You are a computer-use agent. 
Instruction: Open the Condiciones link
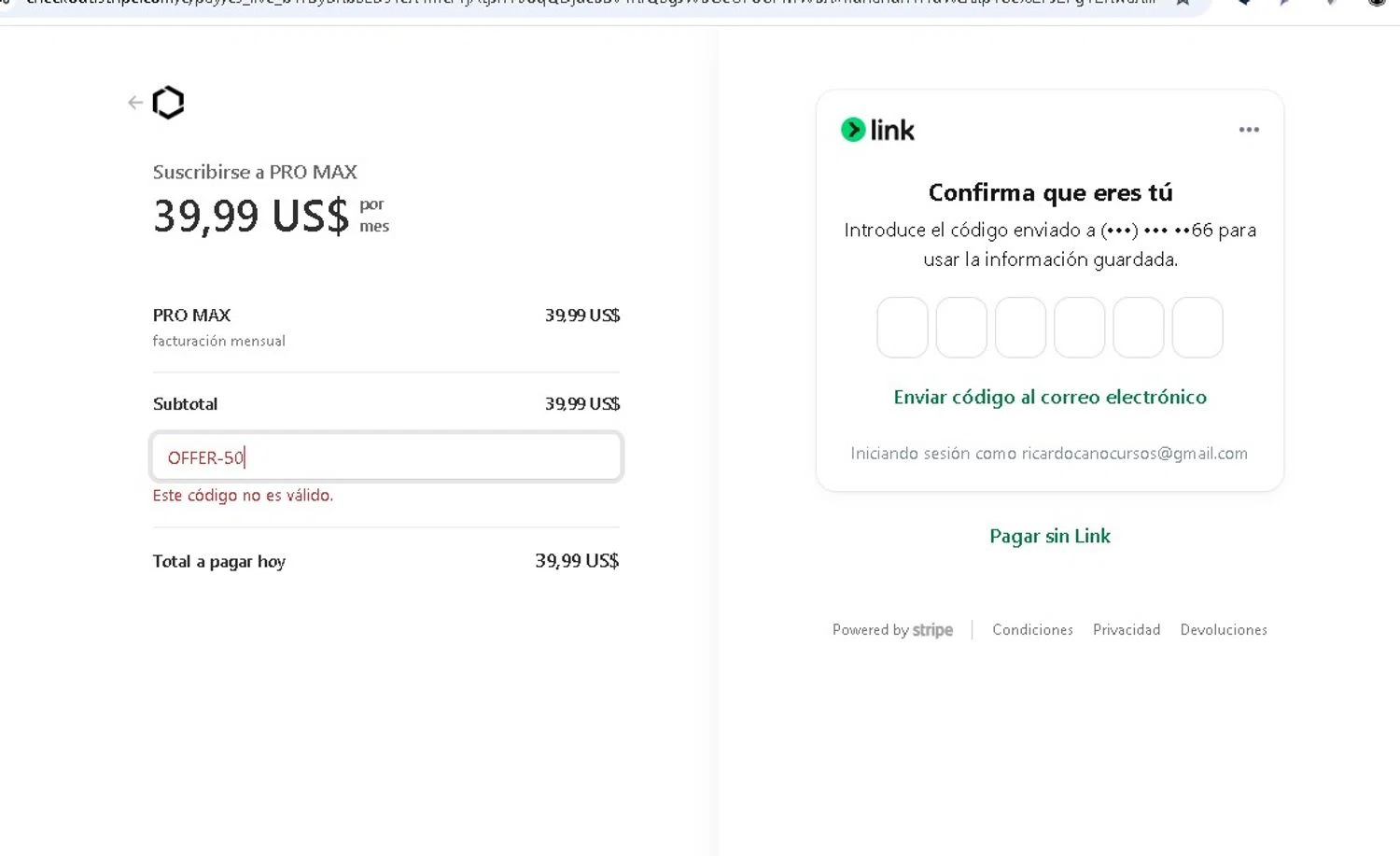tap(1032, 630)
